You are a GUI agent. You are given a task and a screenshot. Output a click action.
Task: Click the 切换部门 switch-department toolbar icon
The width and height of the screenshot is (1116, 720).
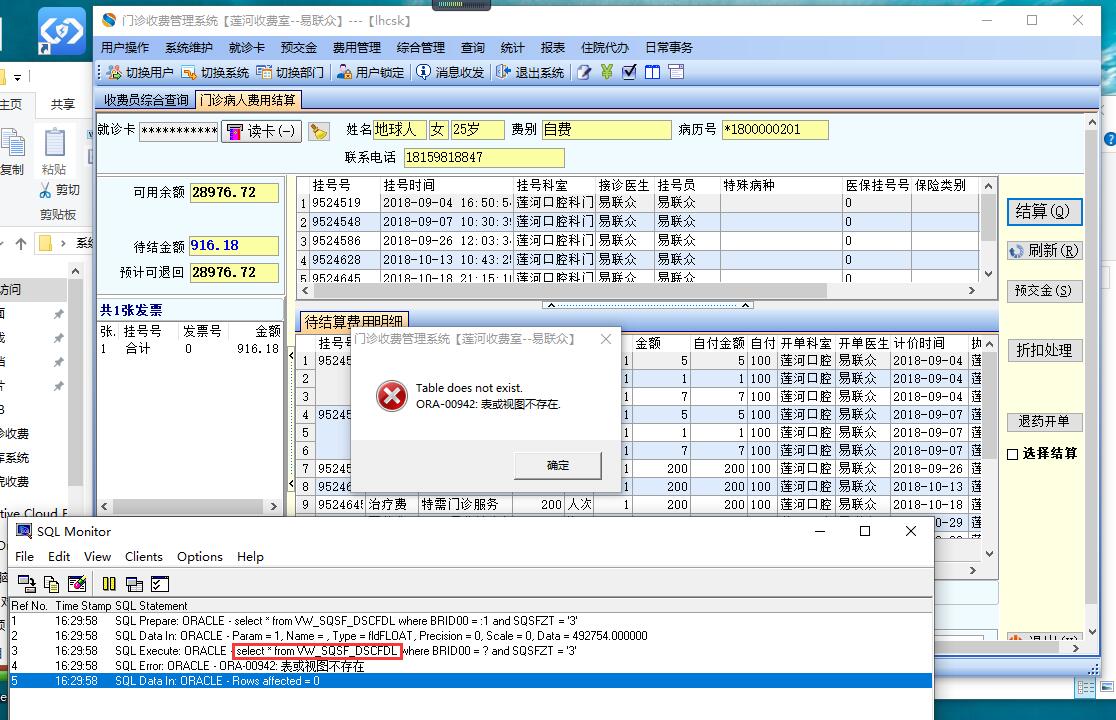coord(264,72)
